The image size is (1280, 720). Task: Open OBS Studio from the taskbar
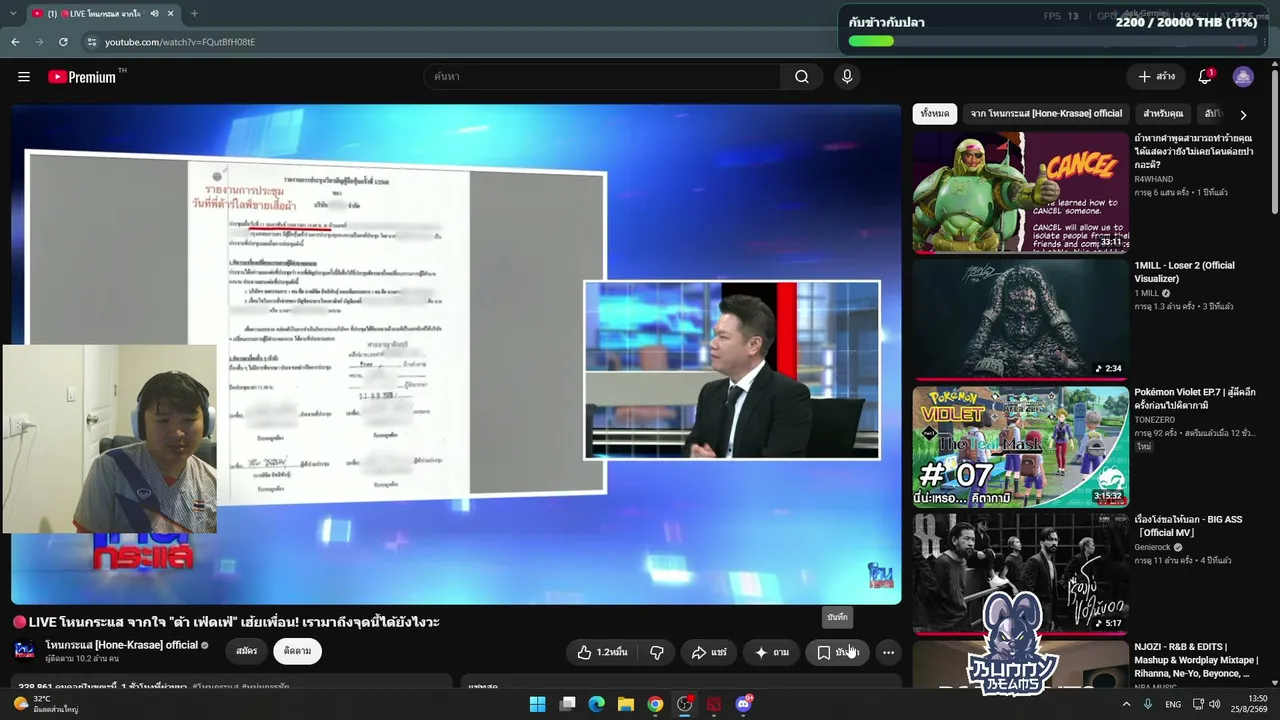pos(684,704)
